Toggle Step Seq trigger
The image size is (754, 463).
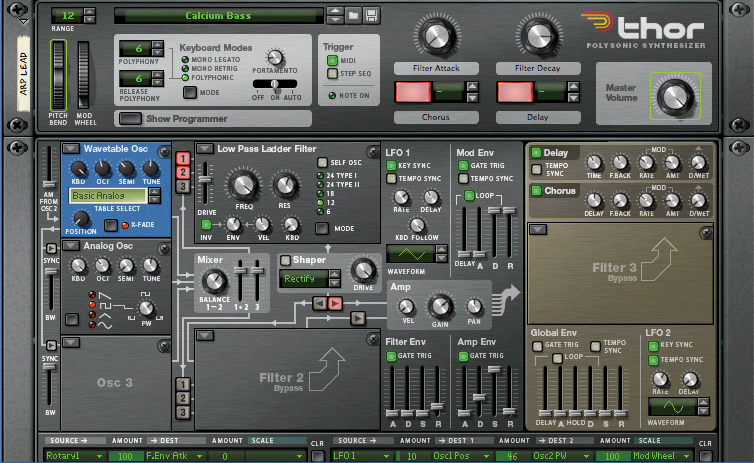pyautogui.click(x=332, y=74)
